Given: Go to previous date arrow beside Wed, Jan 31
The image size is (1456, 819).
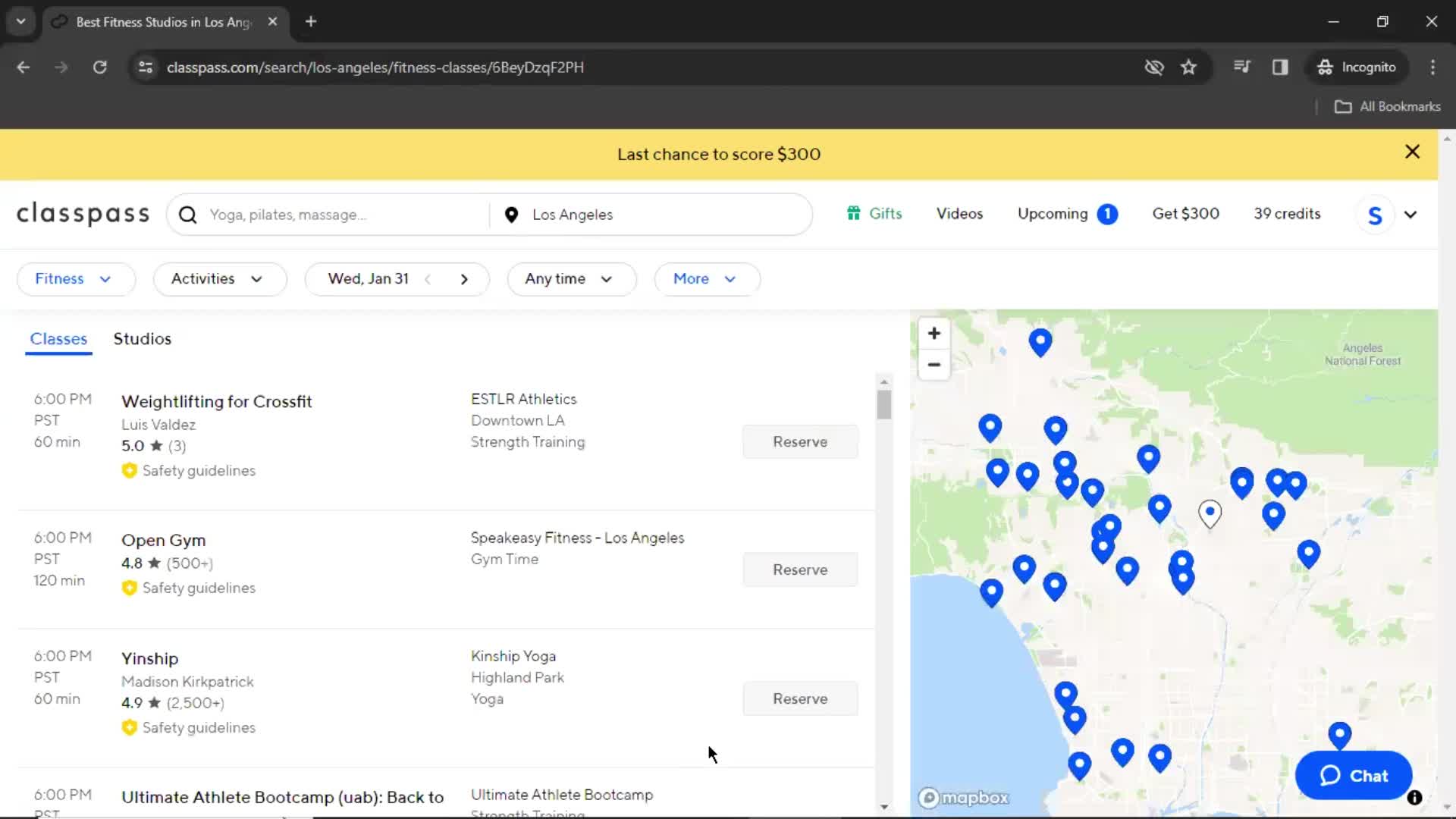Looking at the screenshot, I should tap(428, 279).
